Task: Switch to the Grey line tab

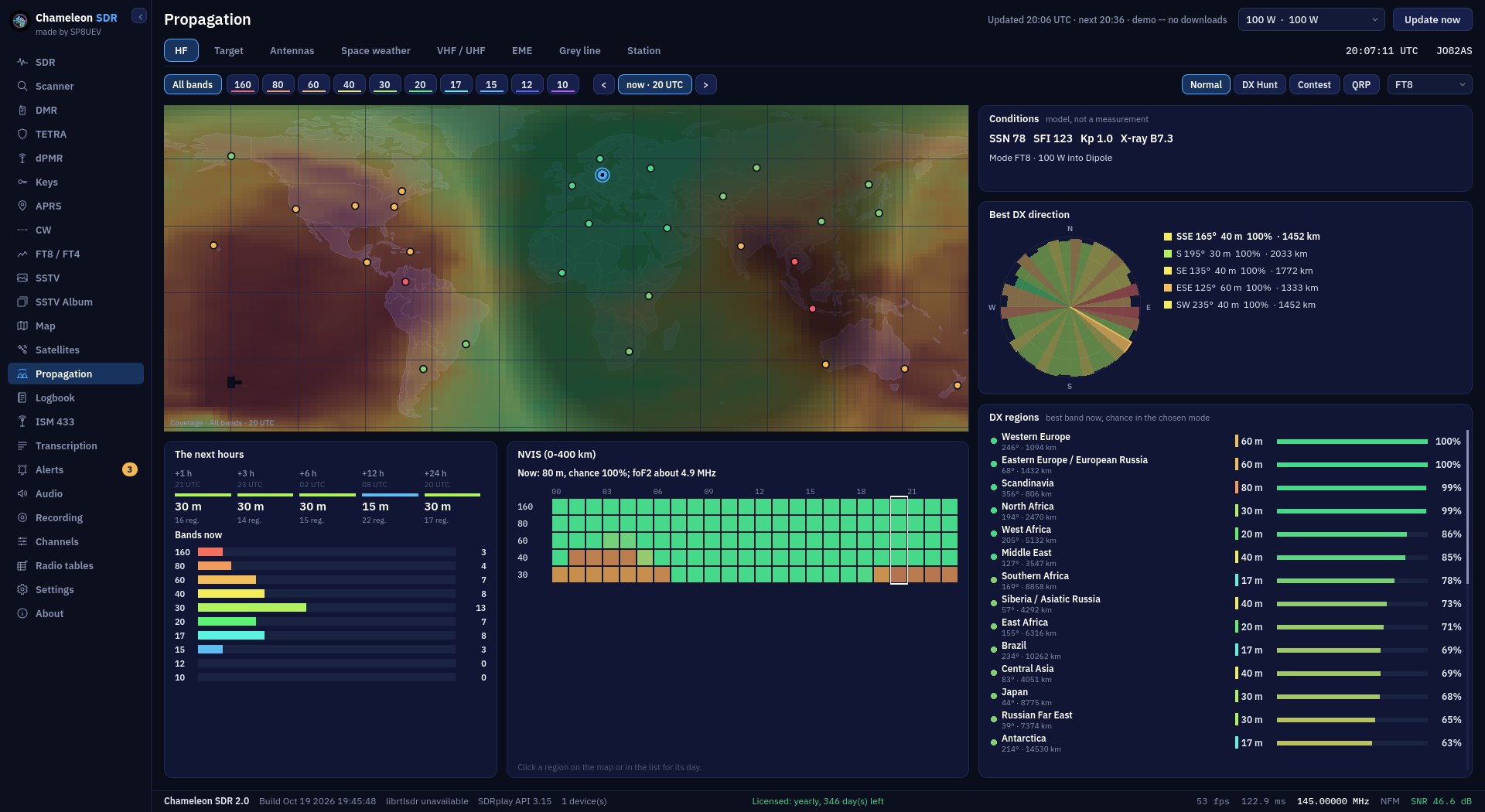Action: [x=580, y=50]
